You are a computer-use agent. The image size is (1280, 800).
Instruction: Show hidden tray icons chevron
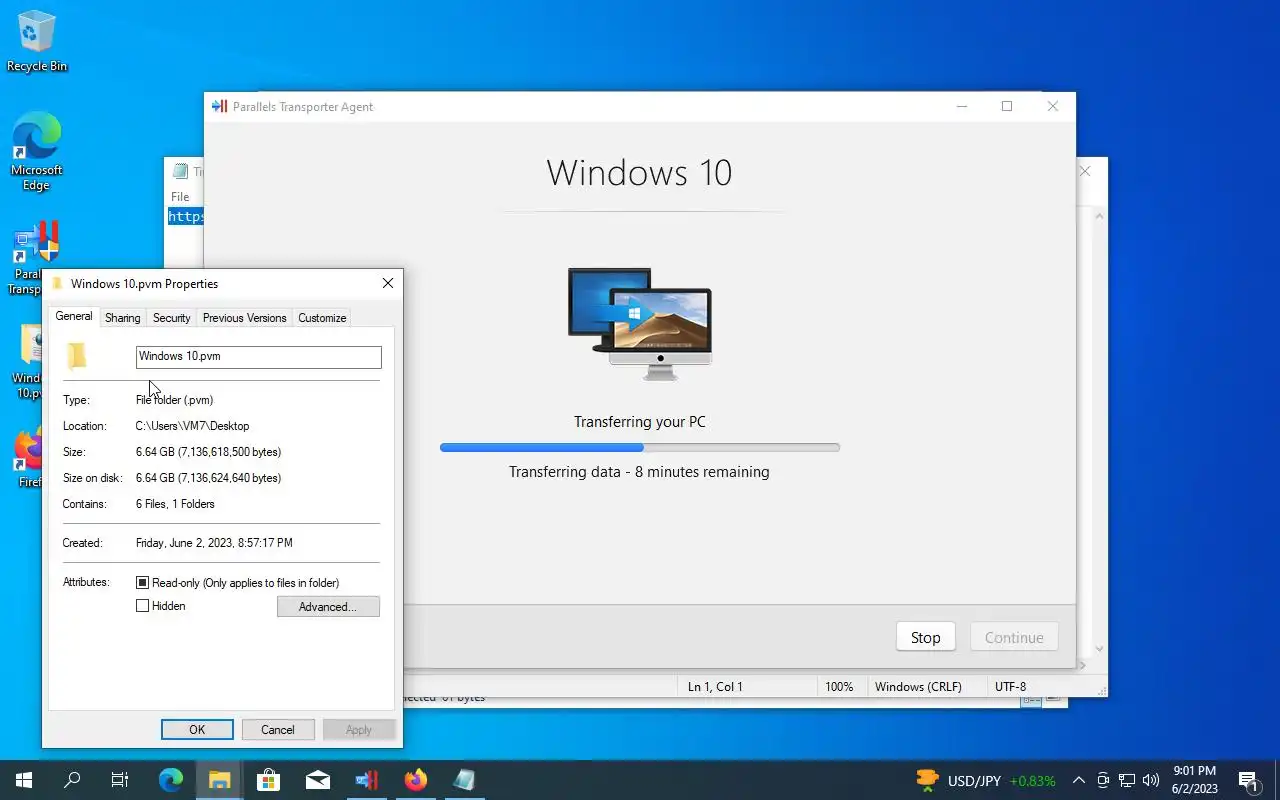point(1078,780)
